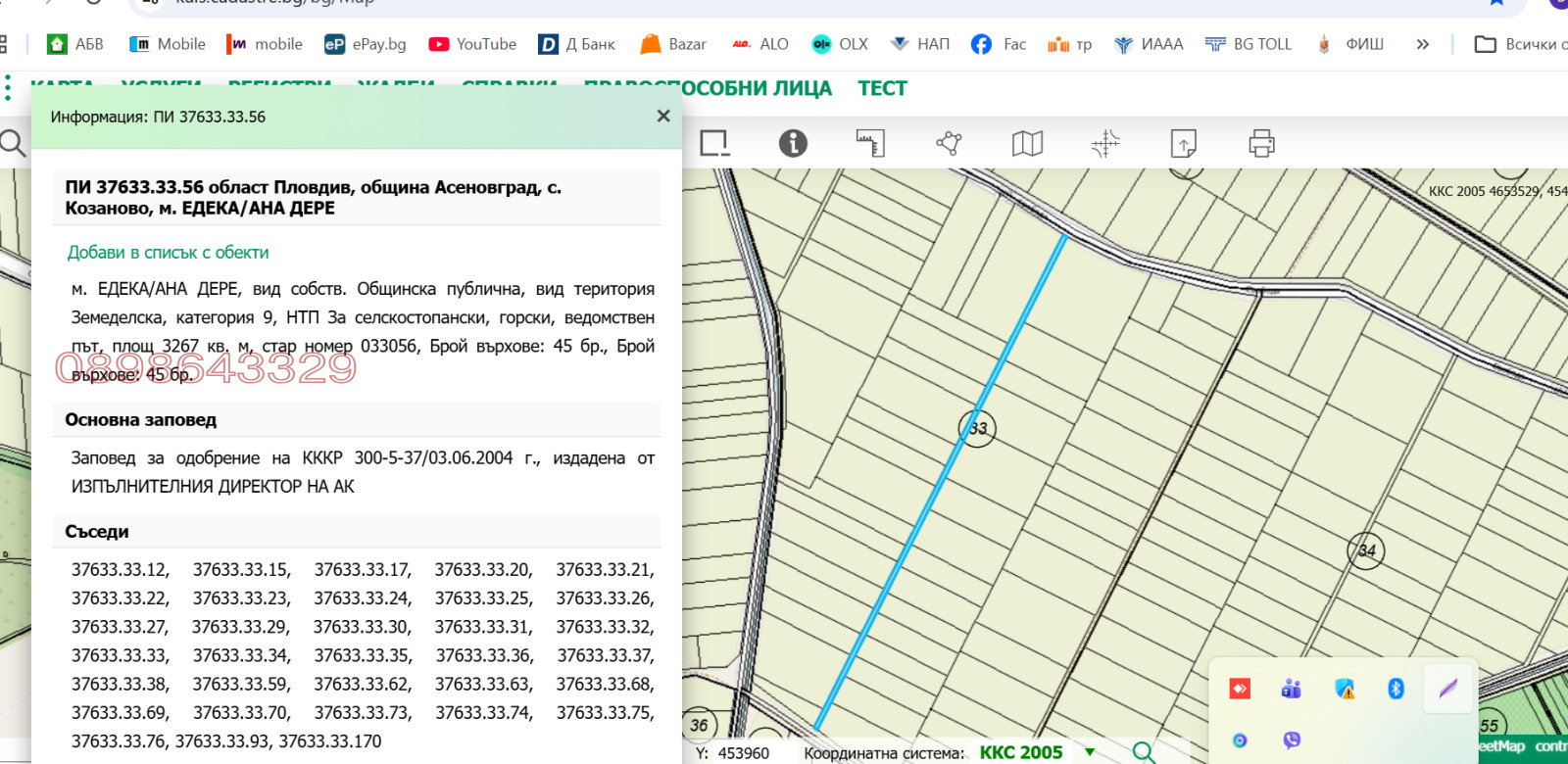1568x764 pixels.
Task: Open the three-dot menu at left
Action: click(8, 88)
